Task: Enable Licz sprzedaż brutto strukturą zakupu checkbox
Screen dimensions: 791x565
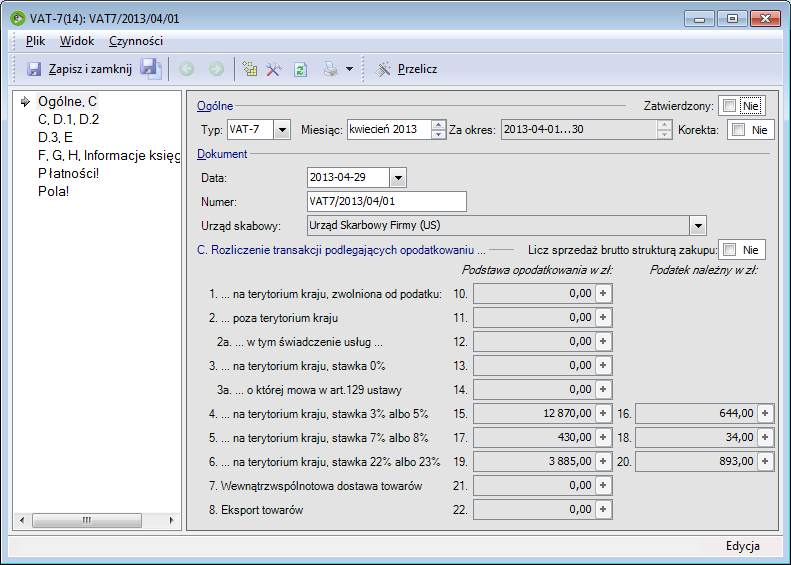Action: click(x=729, y=250)
